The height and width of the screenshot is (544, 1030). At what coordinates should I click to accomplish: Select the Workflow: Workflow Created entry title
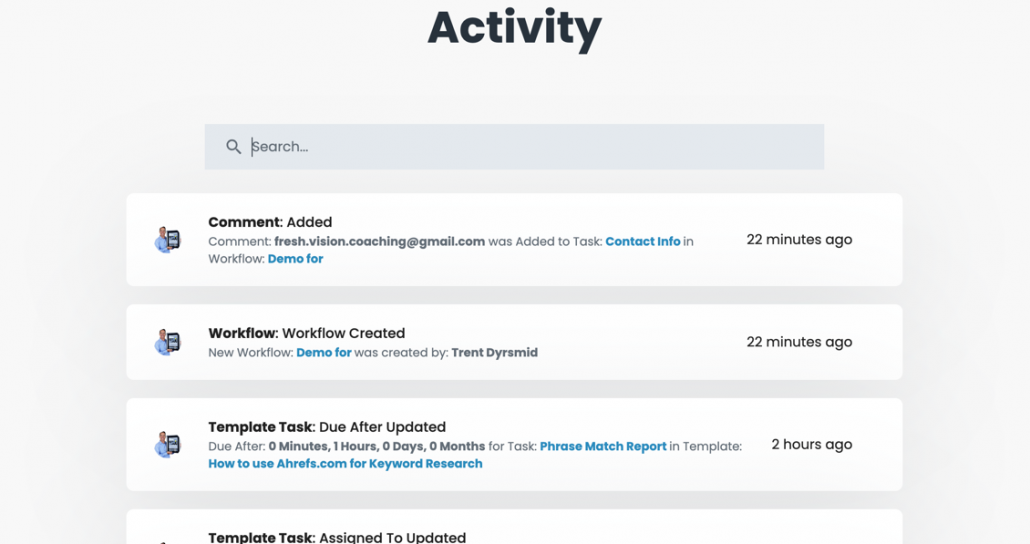click(307, 333)
